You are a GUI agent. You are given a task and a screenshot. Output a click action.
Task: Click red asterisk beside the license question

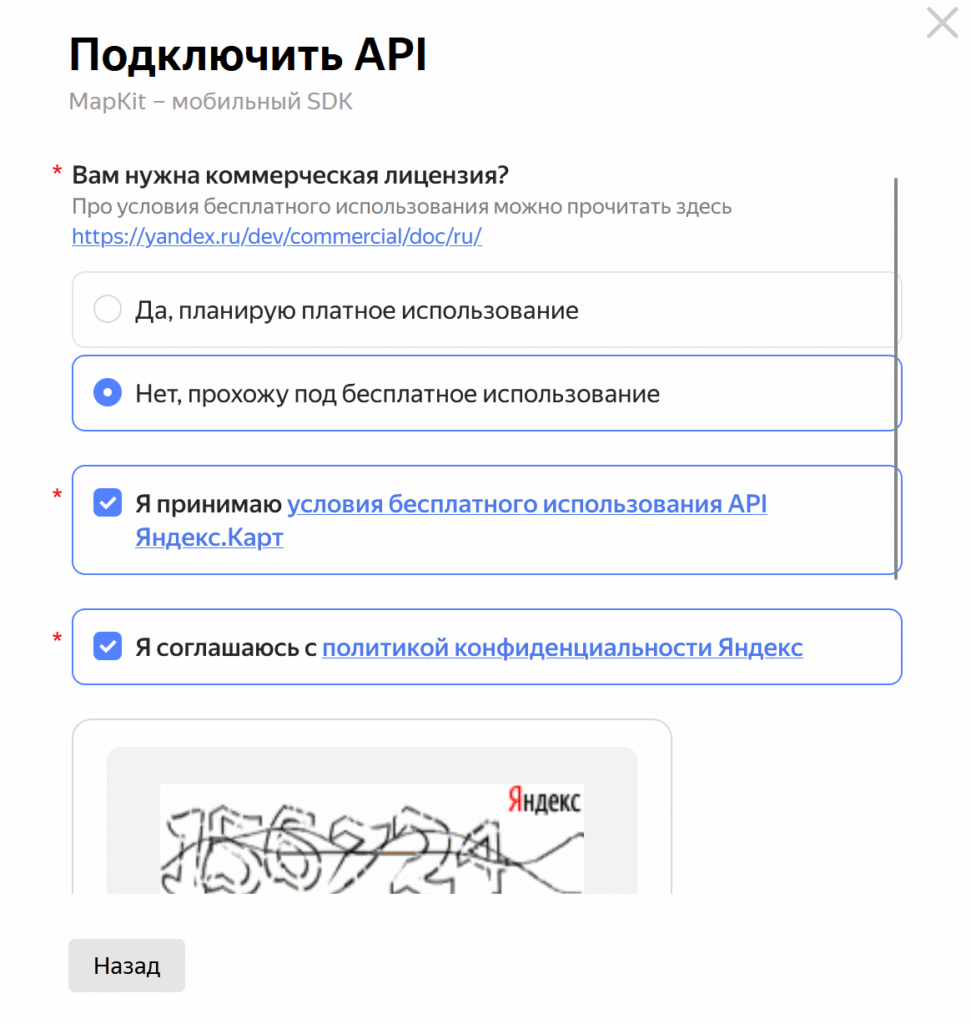pyautogui.click(x=57, y=173)
